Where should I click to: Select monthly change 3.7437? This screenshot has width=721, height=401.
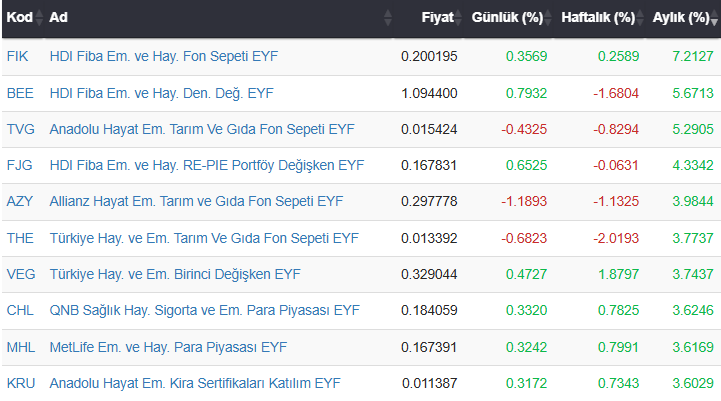(x=693, y=274)
